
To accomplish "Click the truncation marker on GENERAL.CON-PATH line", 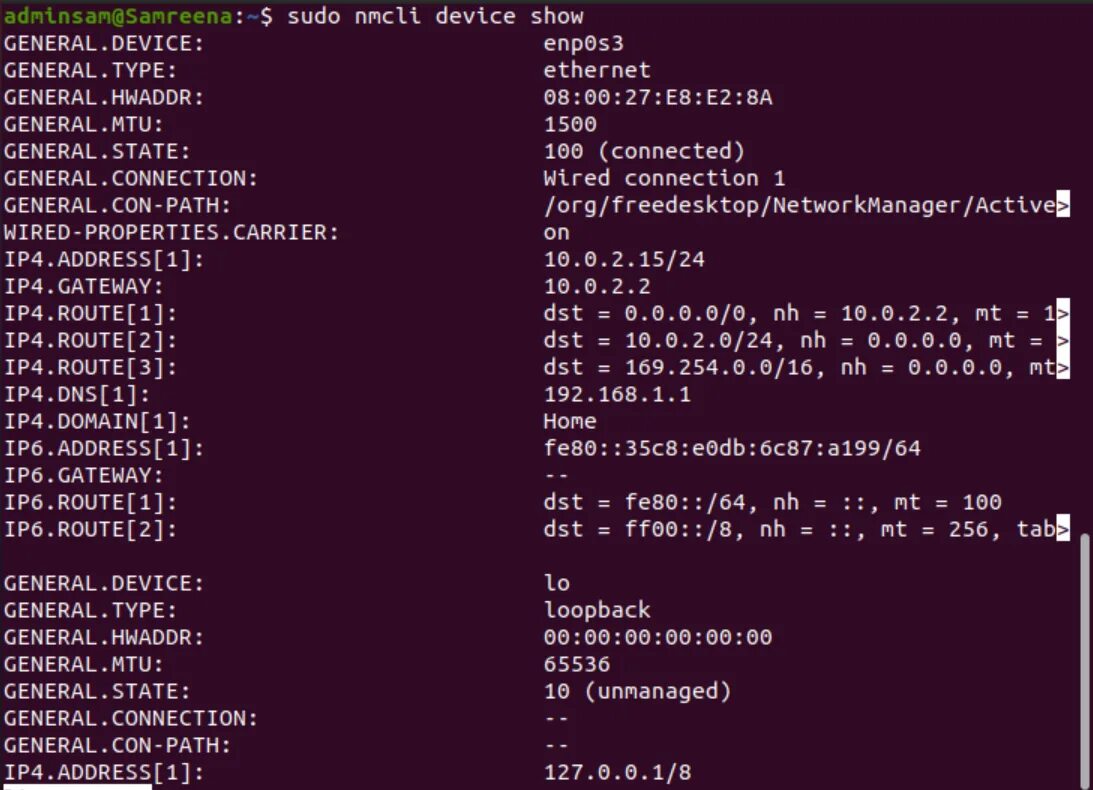I will click(1063, 205).
